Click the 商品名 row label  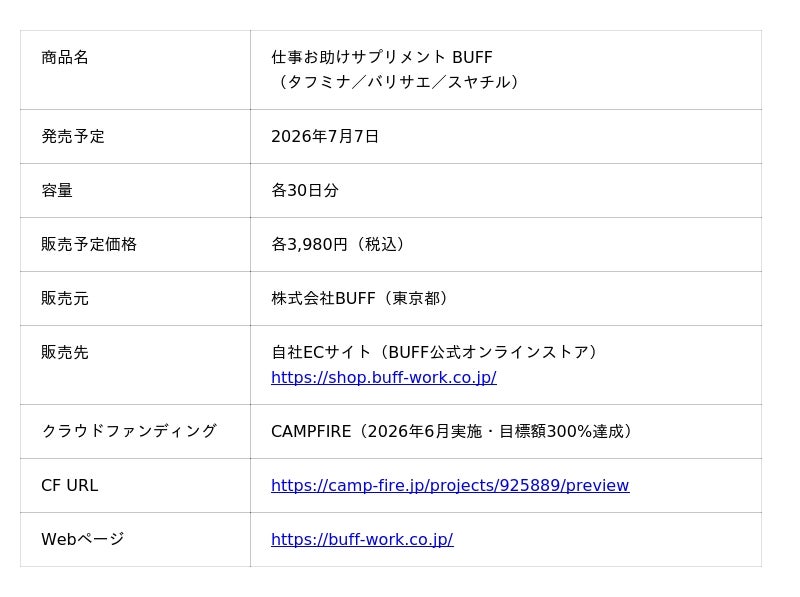pyautogui.click(x=65, y=57)
